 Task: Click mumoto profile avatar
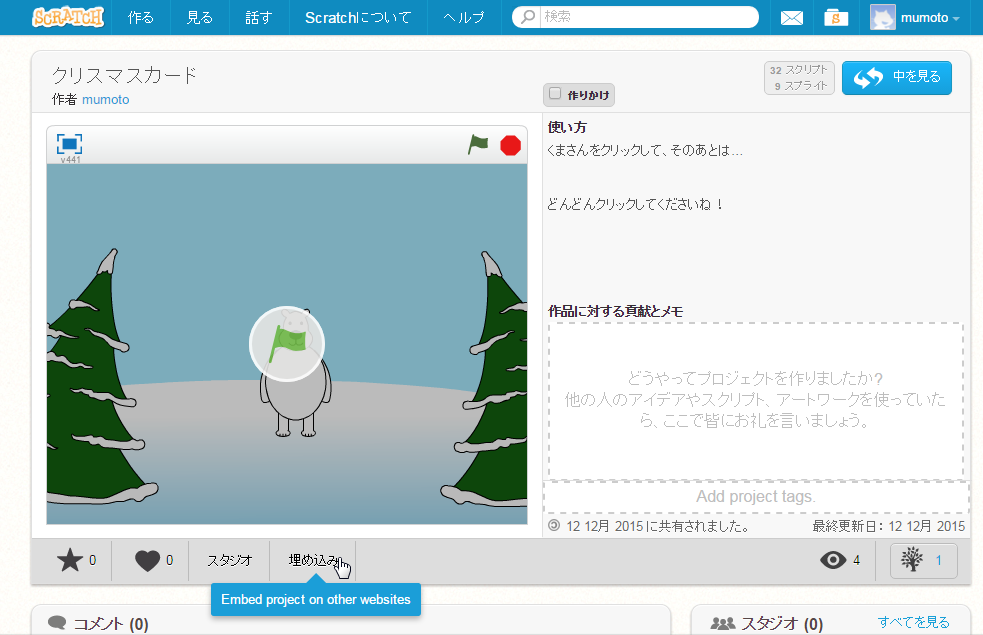point(882,18)
